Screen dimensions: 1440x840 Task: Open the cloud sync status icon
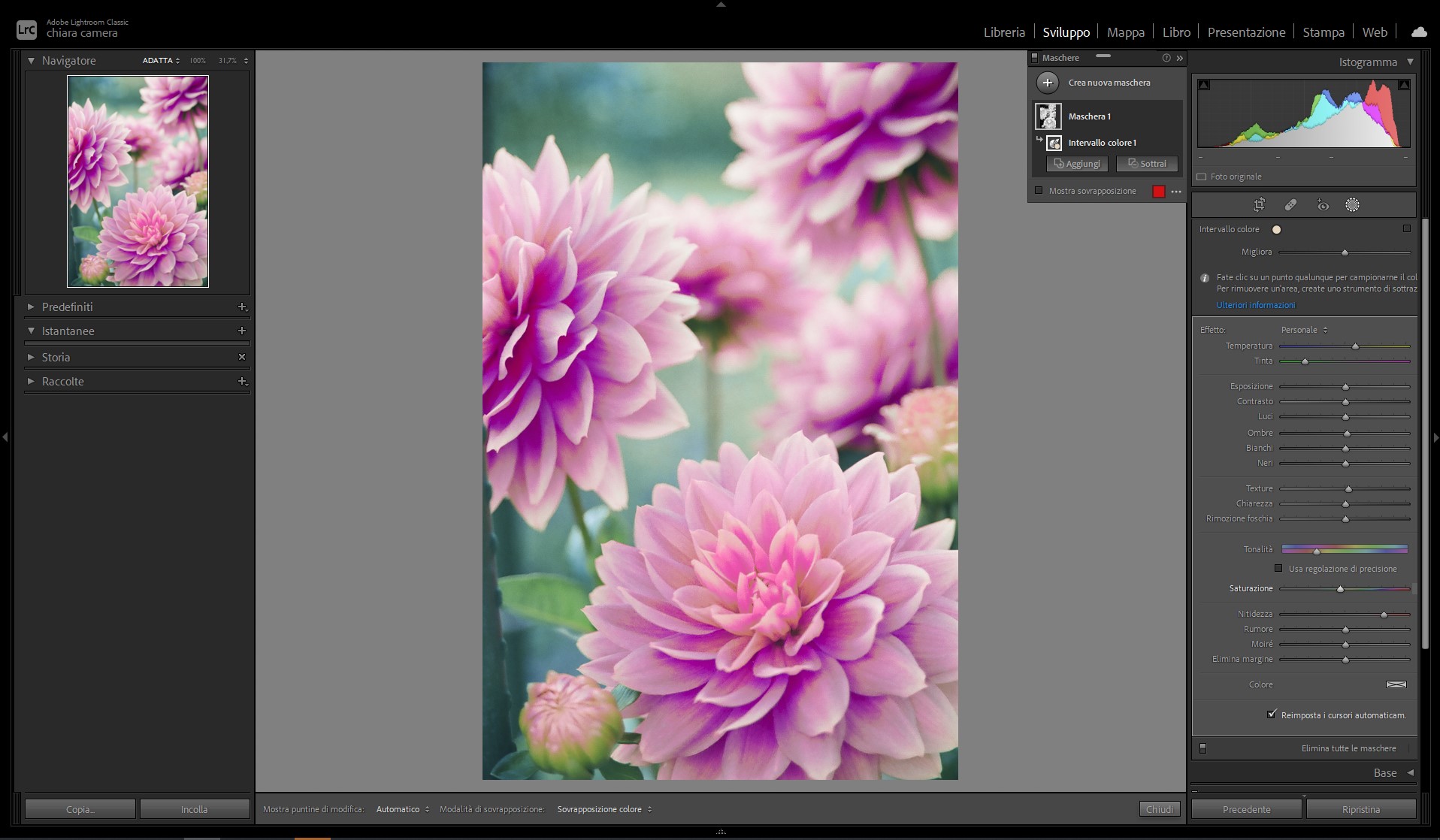[1418, 32]
